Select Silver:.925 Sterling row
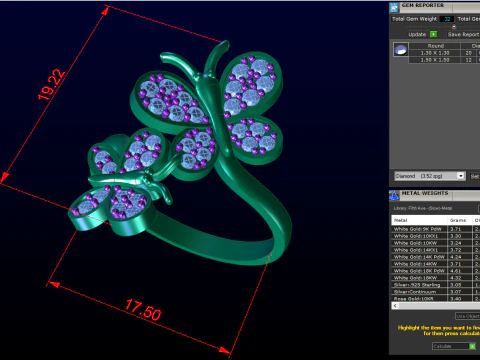 pyautogui.click(x=436, y=285)
